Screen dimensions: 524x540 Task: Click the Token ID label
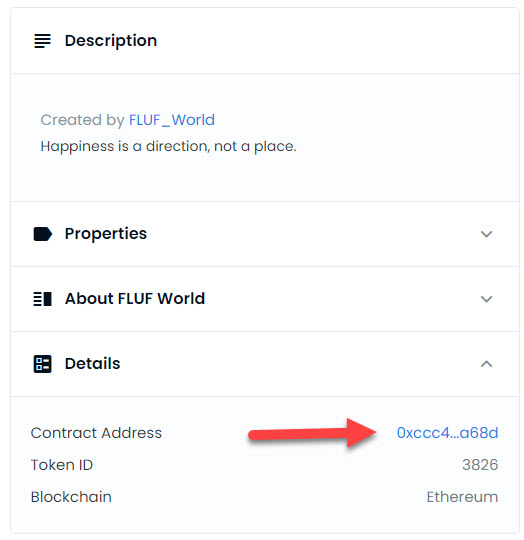click(62, 465)
